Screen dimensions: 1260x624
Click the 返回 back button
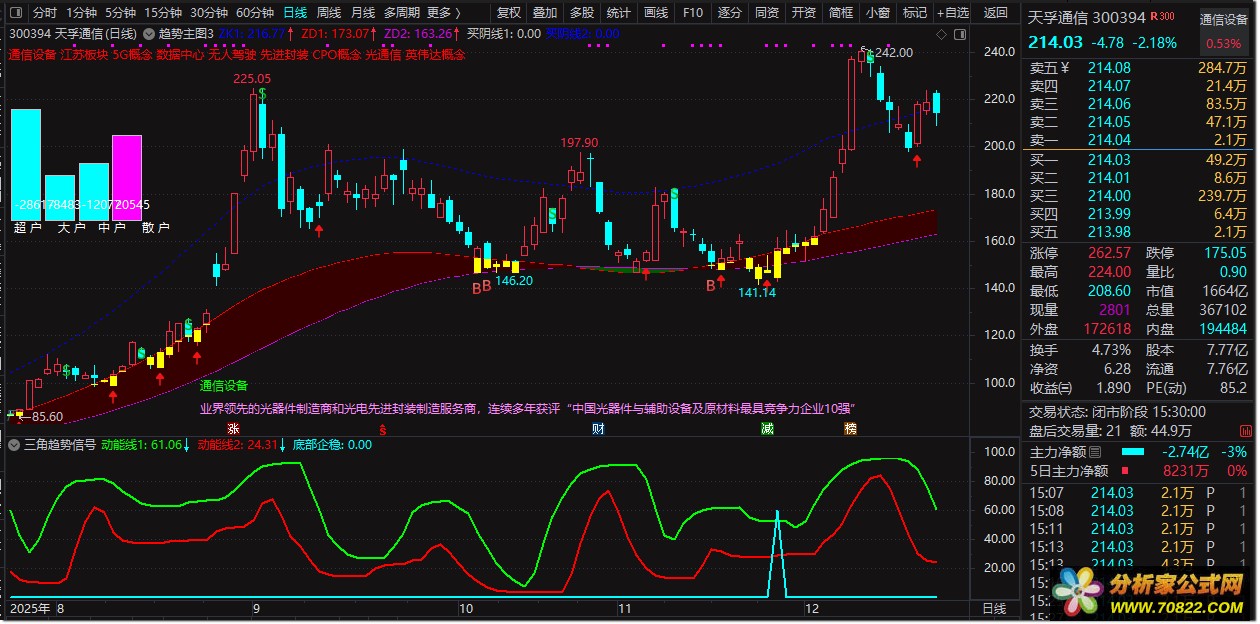[x=996, y=13]
